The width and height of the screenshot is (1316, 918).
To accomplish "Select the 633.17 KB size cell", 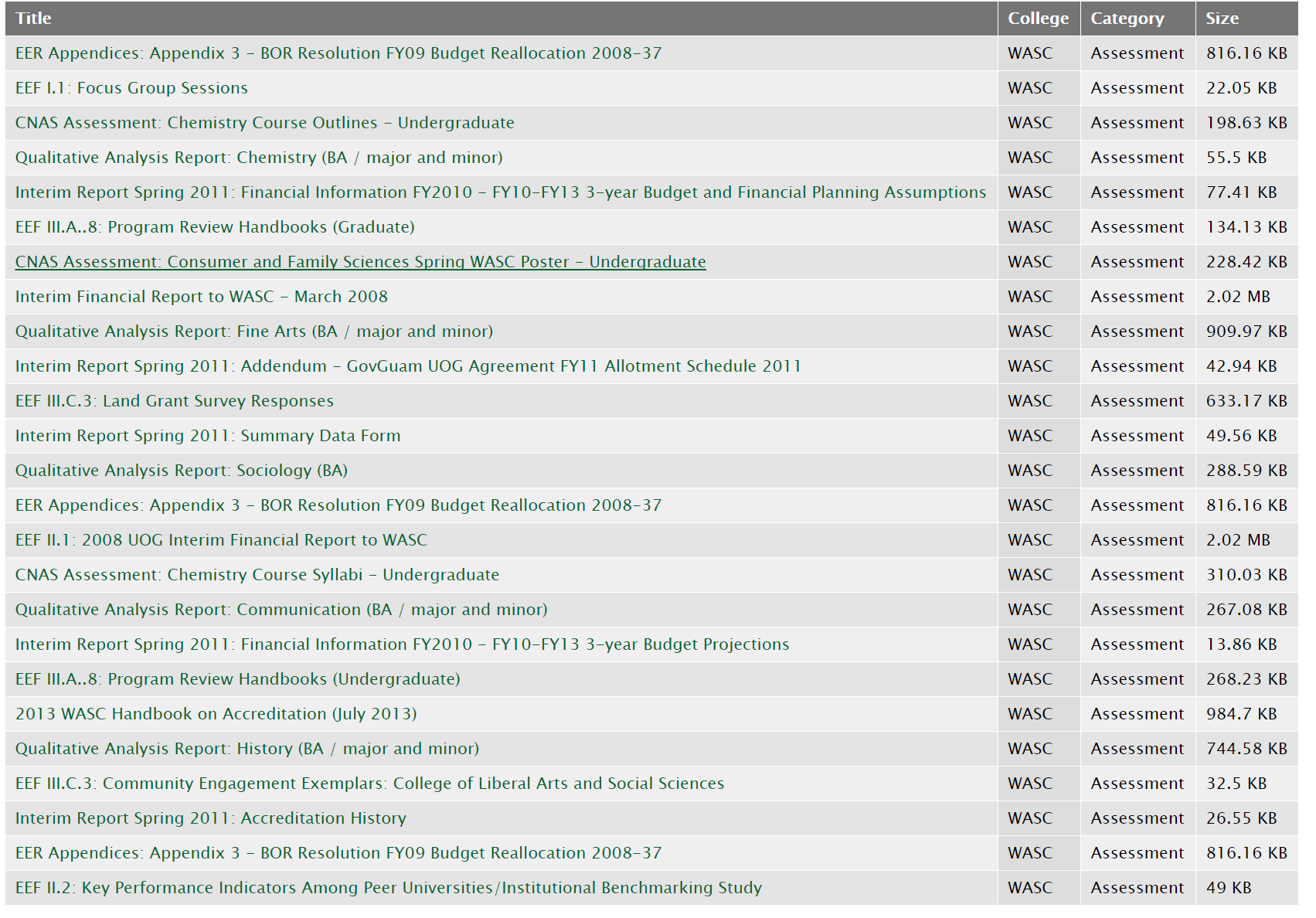I will pos(1246,401).
